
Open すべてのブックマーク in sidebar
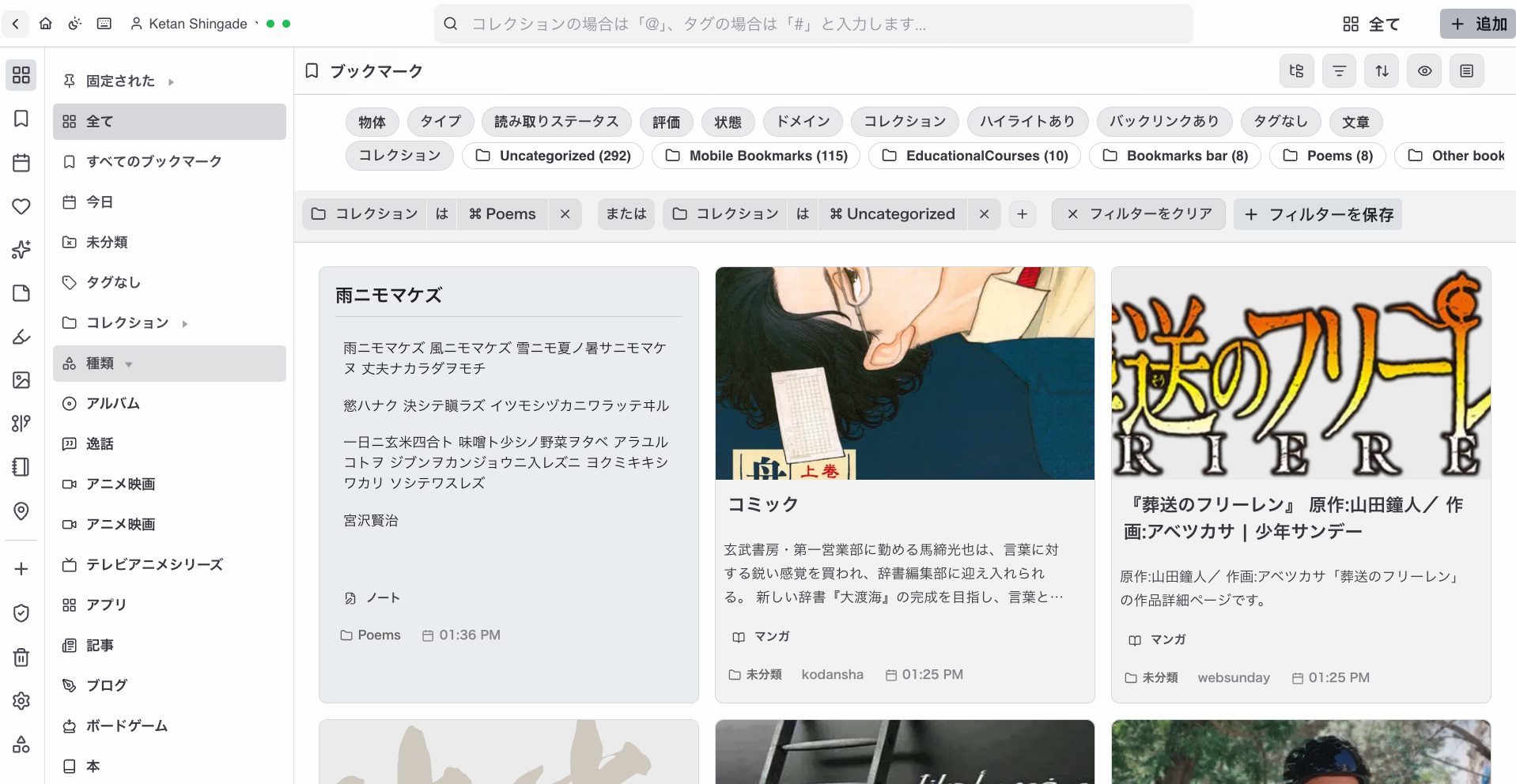coord(169,161)
